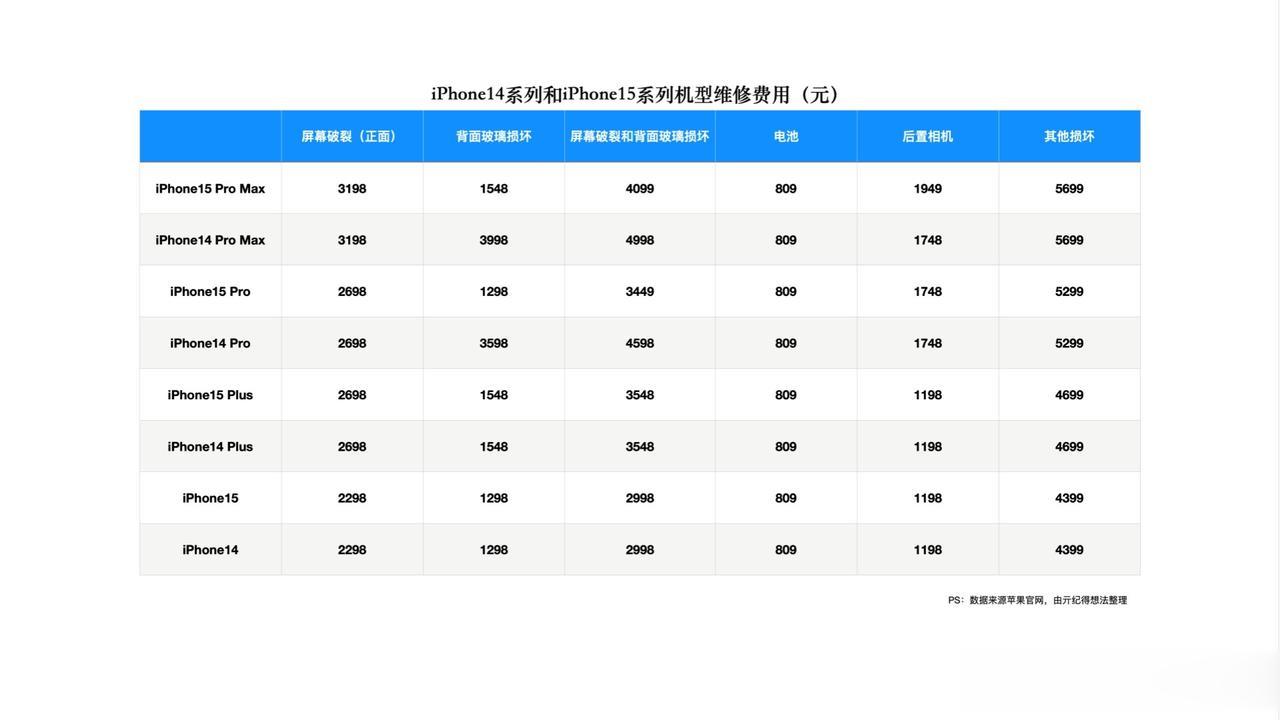Click 2298 in the iPhone15 row
The image size is (1280, 720).
(x=352, y=498)
